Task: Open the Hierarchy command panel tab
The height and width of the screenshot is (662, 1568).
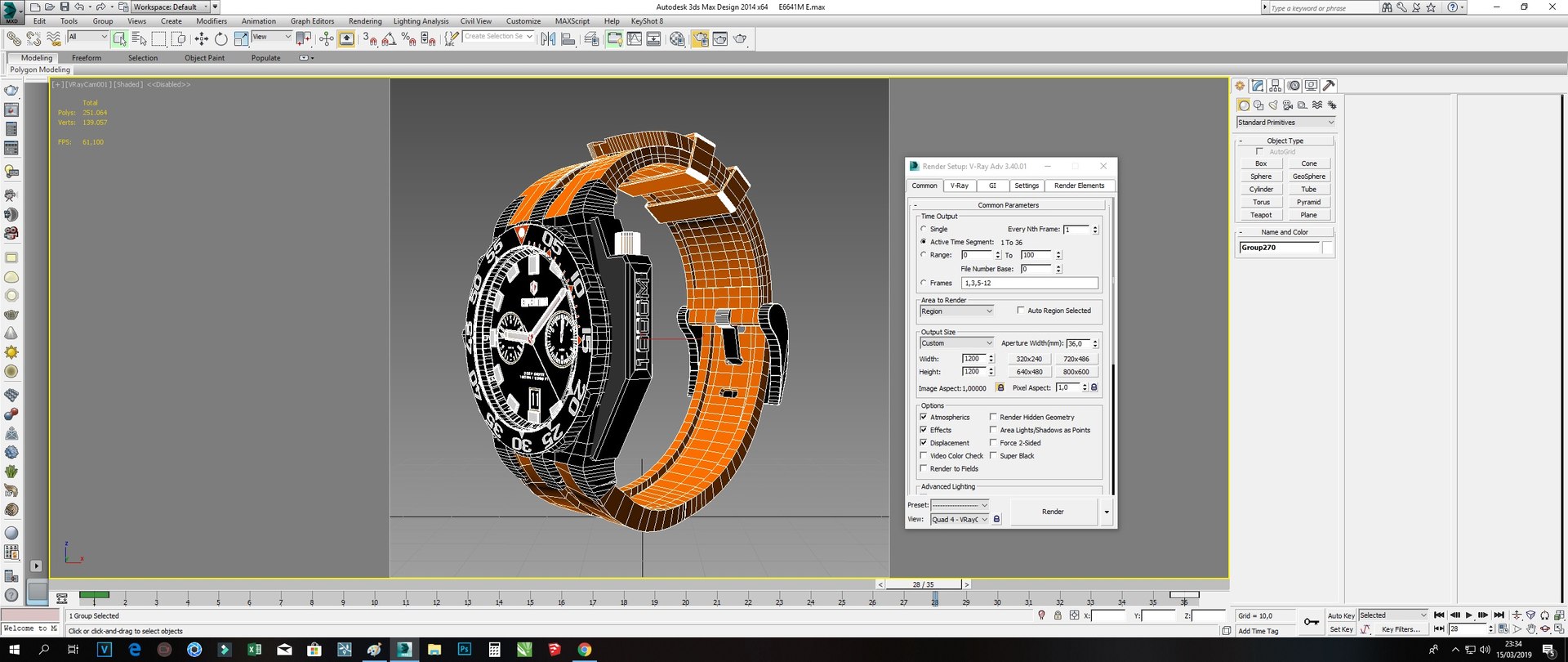Action: point(1276,86)
